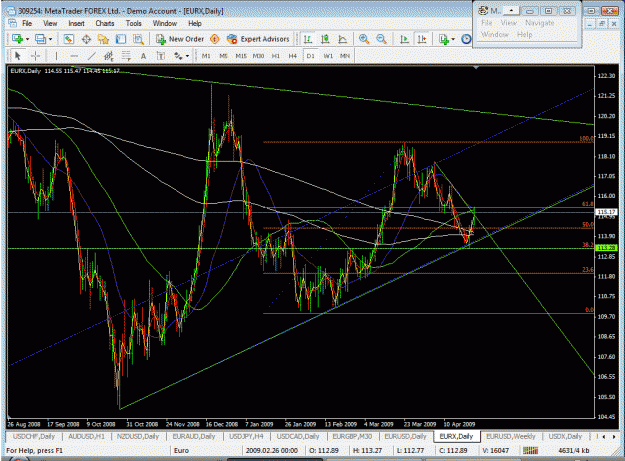Switch chart to M5 timeframe
Image resolution: width=625 pixels, height=461 pixels.
click(x=223, y=56)
